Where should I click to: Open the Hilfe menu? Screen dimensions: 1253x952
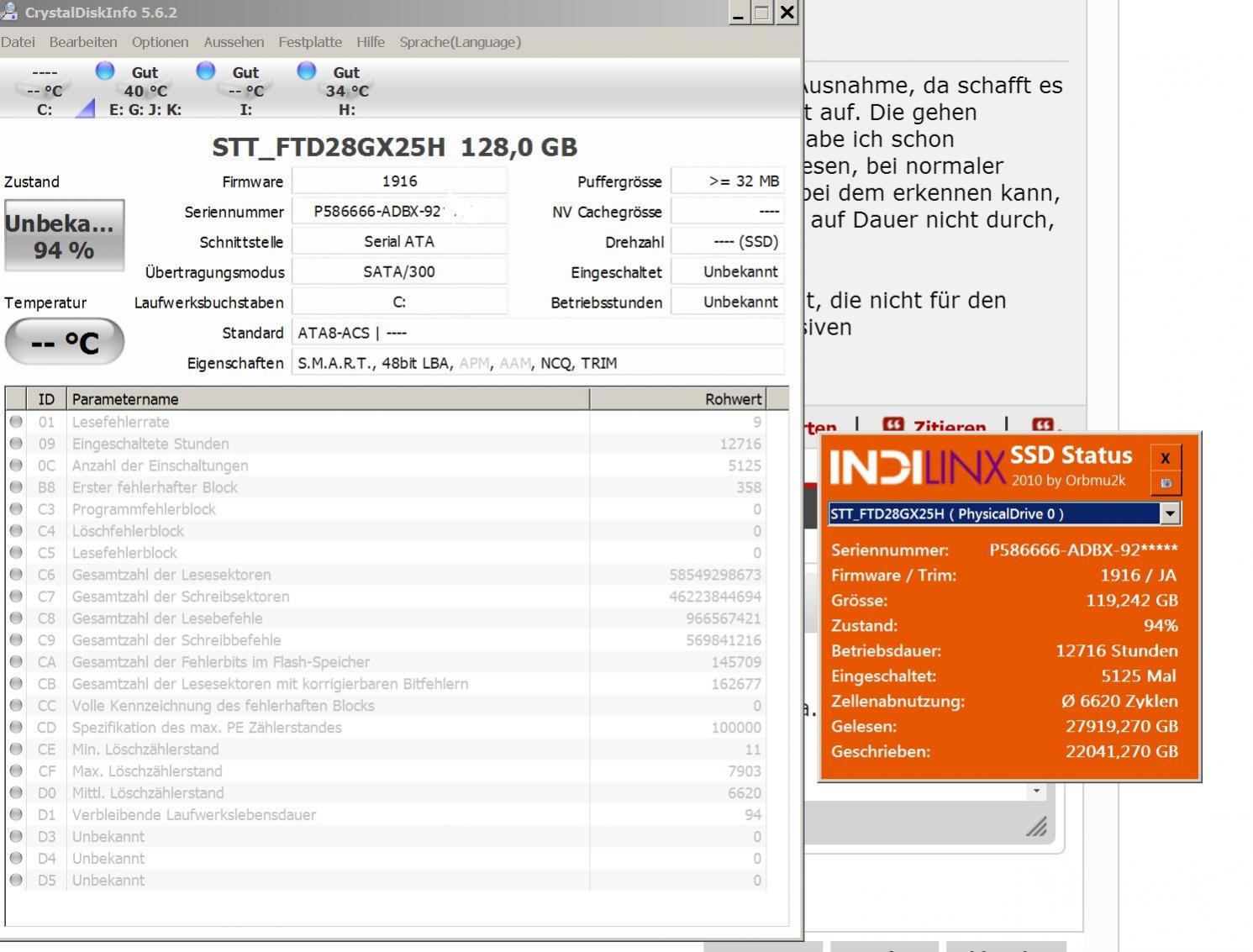(x=371, y=42)
